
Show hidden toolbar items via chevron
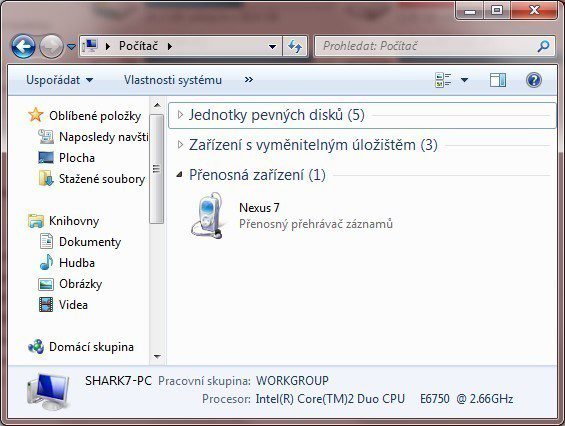tap(249, 80)
